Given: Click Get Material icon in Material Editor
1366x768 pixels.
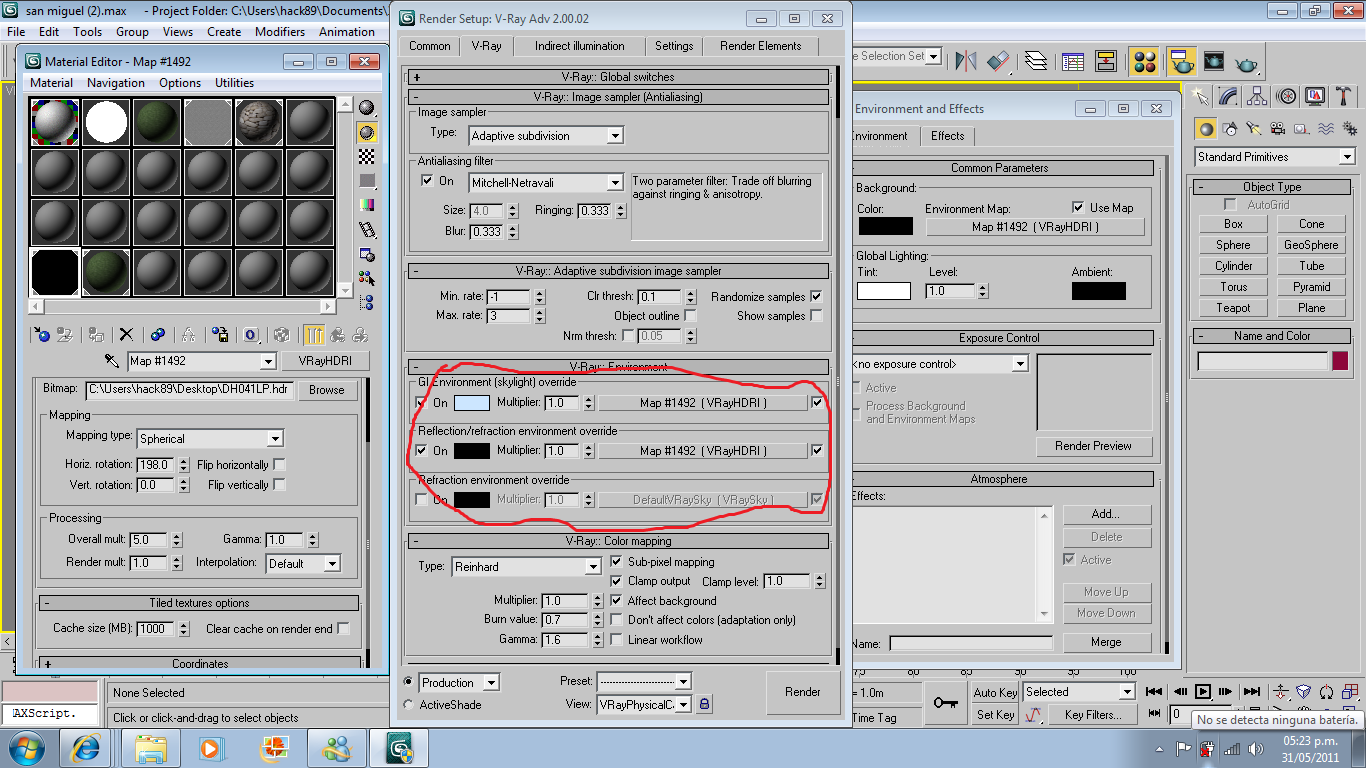Looking at the screenshot, I should [41, 335].
